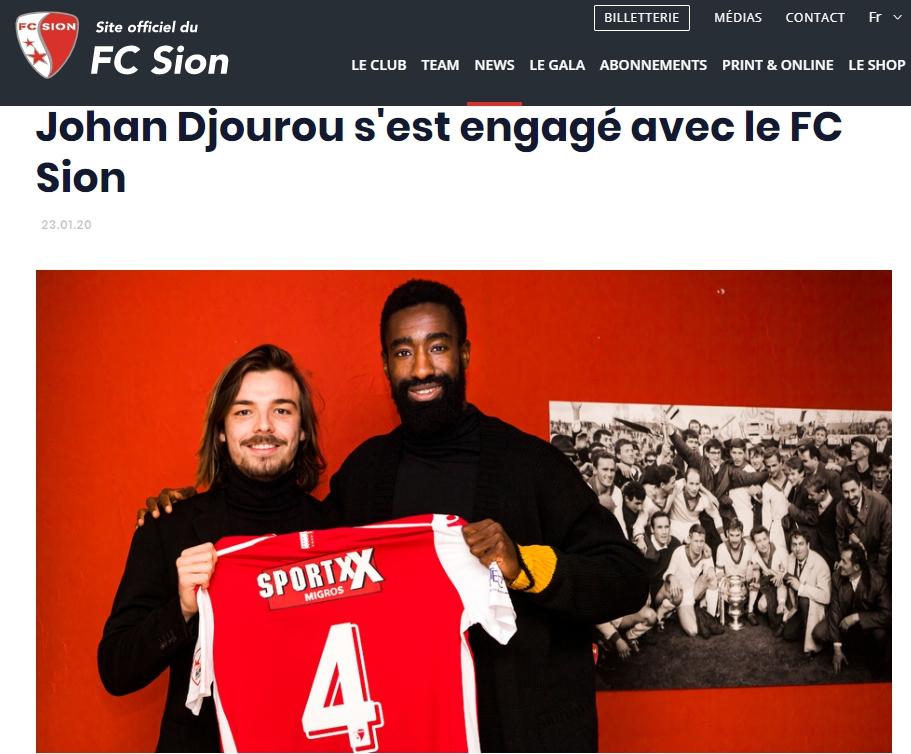Open the LE CLUB menu

[379, 65]
